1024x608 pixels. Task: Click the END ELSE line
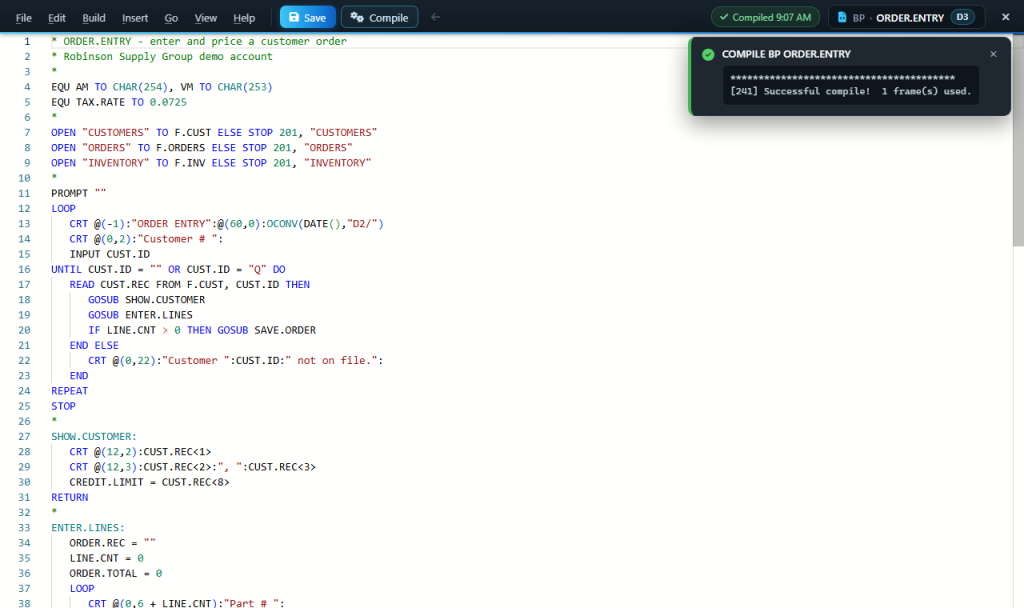pyautogui.click(x=94, y=345)
